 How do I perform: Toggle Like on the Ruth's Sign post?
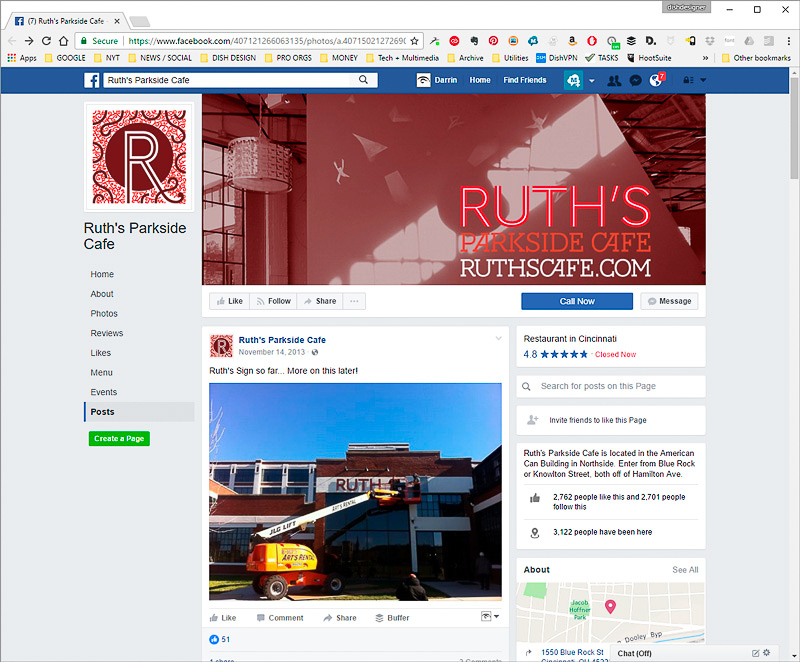click(x=222, y=618)
